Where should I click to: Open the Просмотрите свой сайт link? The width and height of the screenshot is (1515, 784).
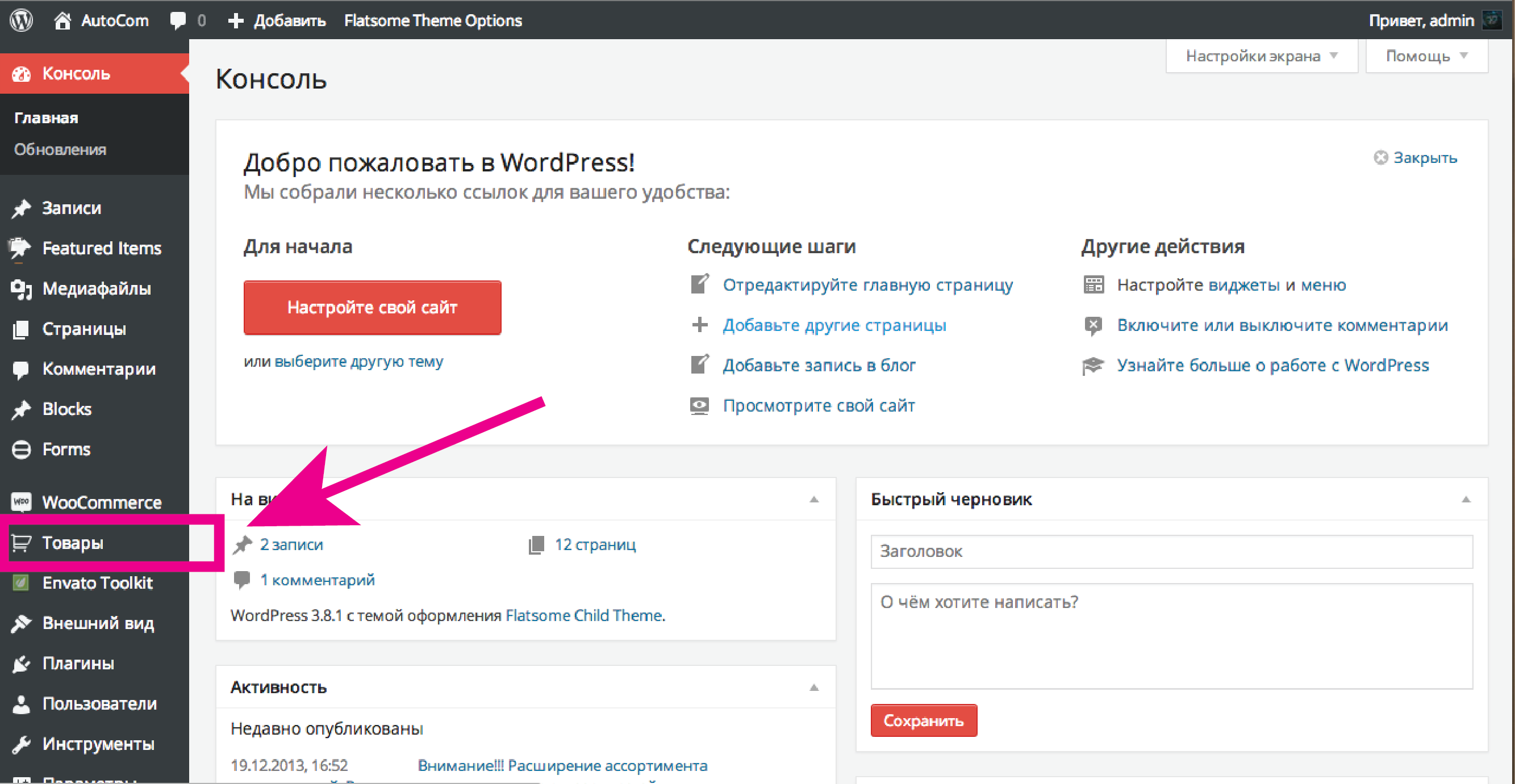pyautogui.click(x=819, y=405)
